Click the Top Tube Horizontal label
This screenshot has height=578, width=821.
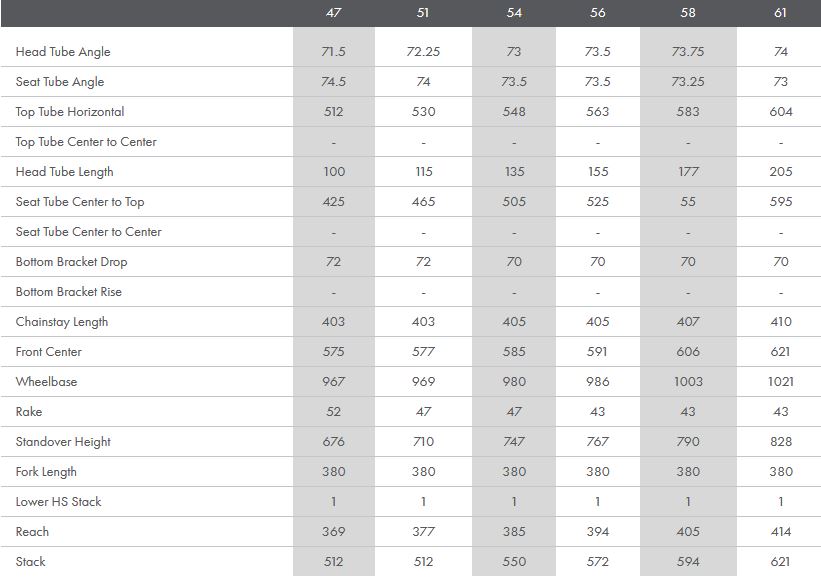(x=70, y=112)
